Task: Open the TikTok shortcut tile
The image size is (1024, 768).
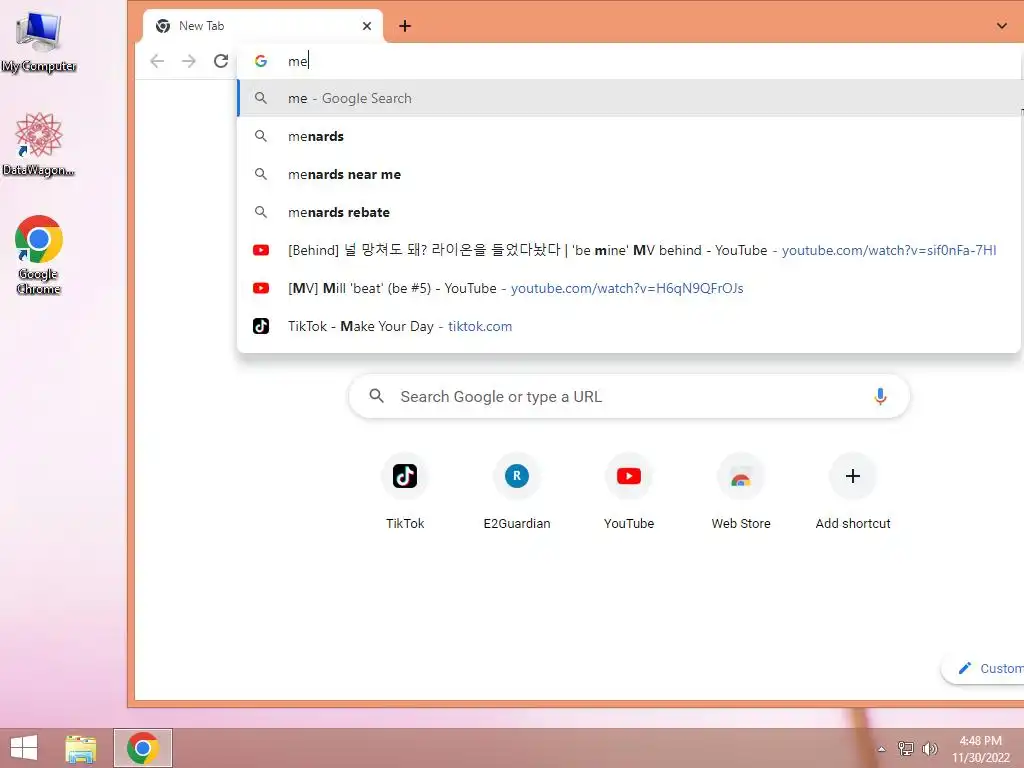Action: tap(405, 491)
